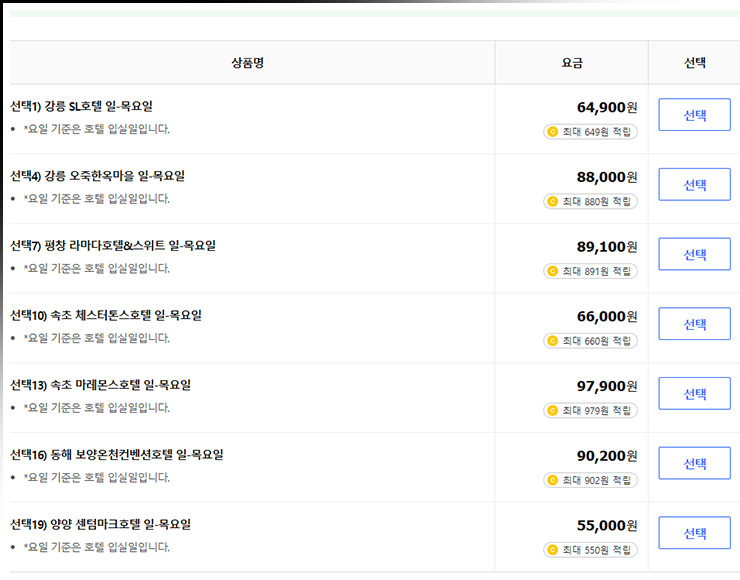
Task: Click the 64,900원 price
Action: (606, 107)
